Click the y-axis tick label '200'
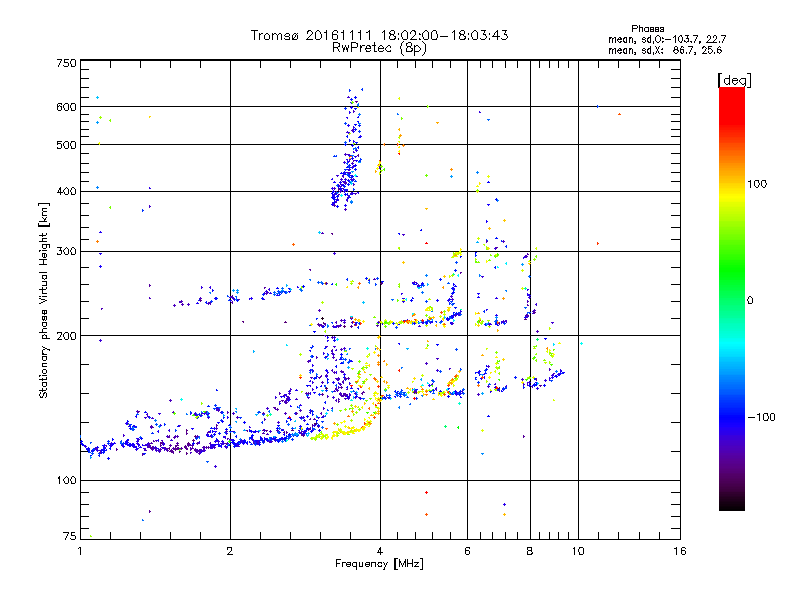Viewport: 800px width, 600px height. tap(66, 336)
